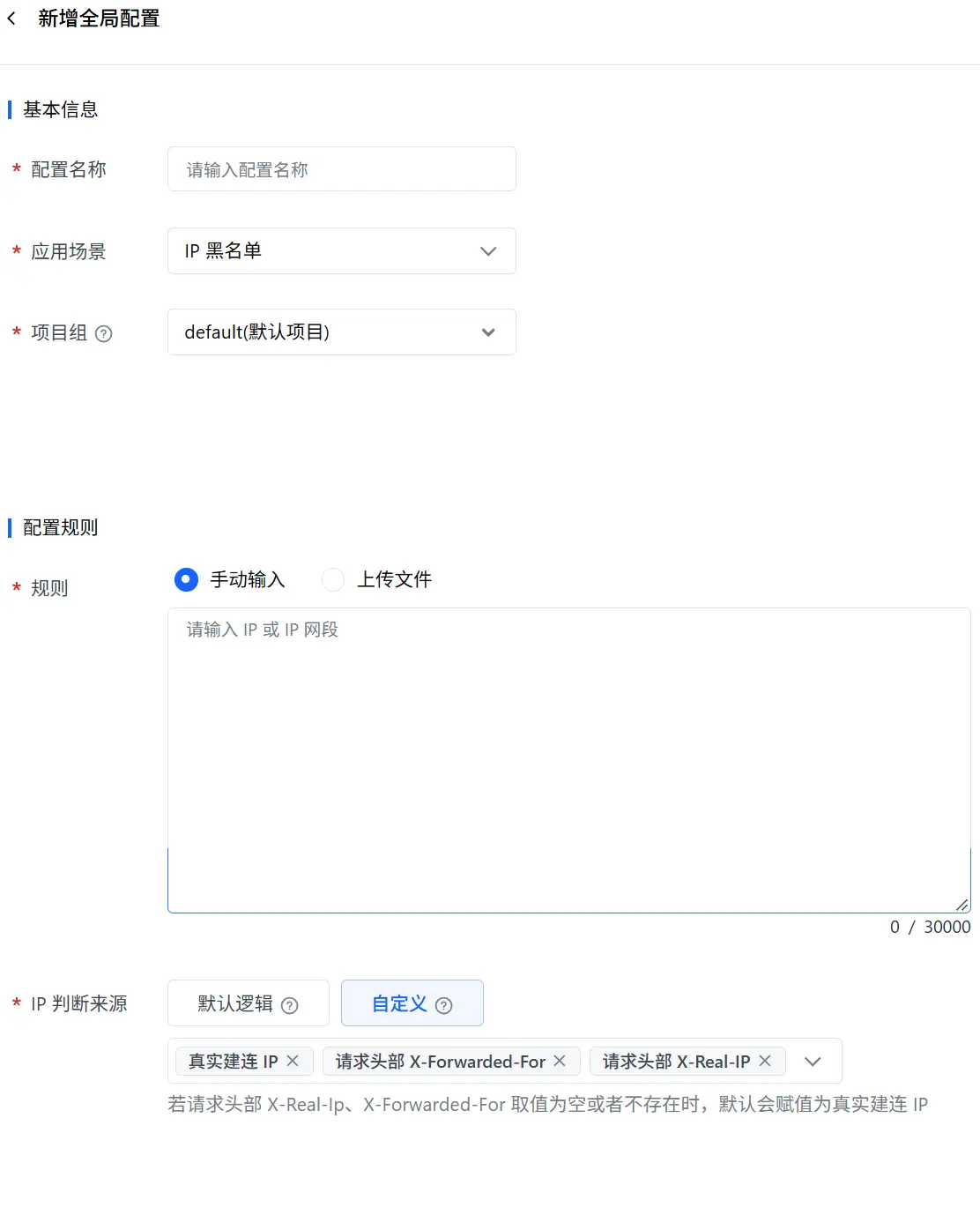980x1230 pixels.
Task: Expand the IP source tags dropdown chevron
Action: coord(813,1062)
